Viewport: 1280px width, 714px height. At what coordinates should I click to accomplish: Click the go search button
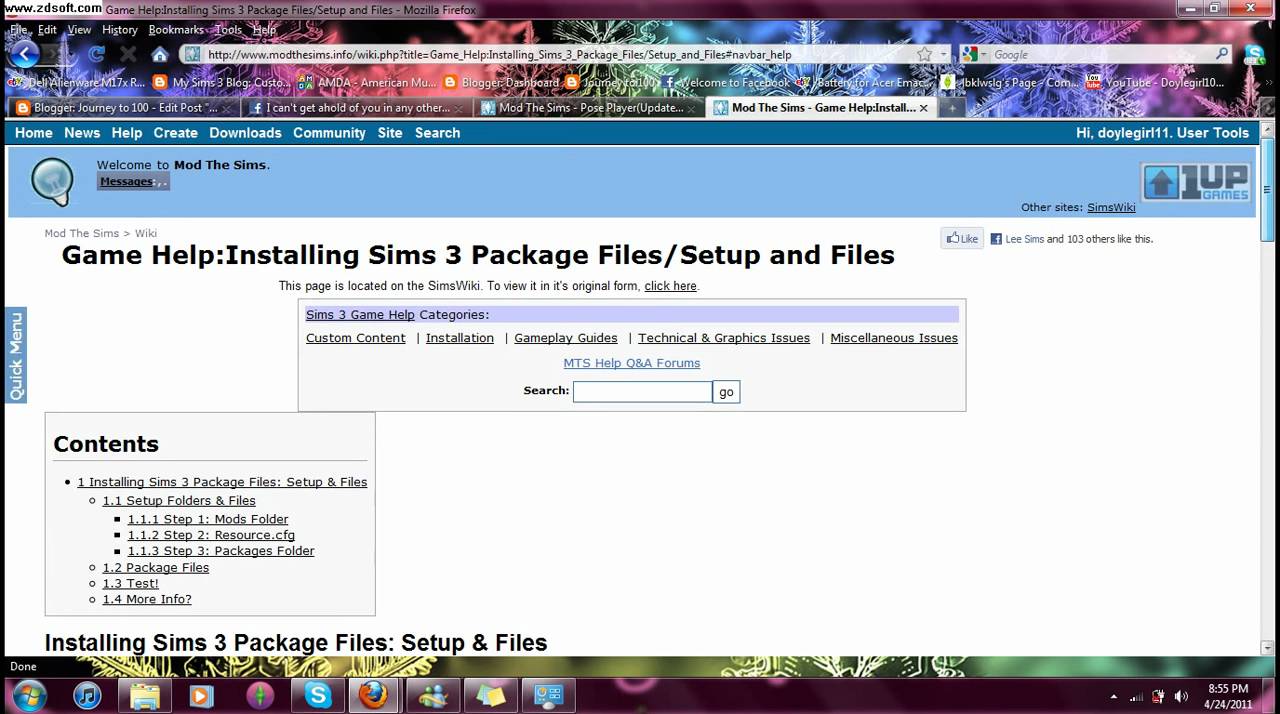tap(726, 391)
